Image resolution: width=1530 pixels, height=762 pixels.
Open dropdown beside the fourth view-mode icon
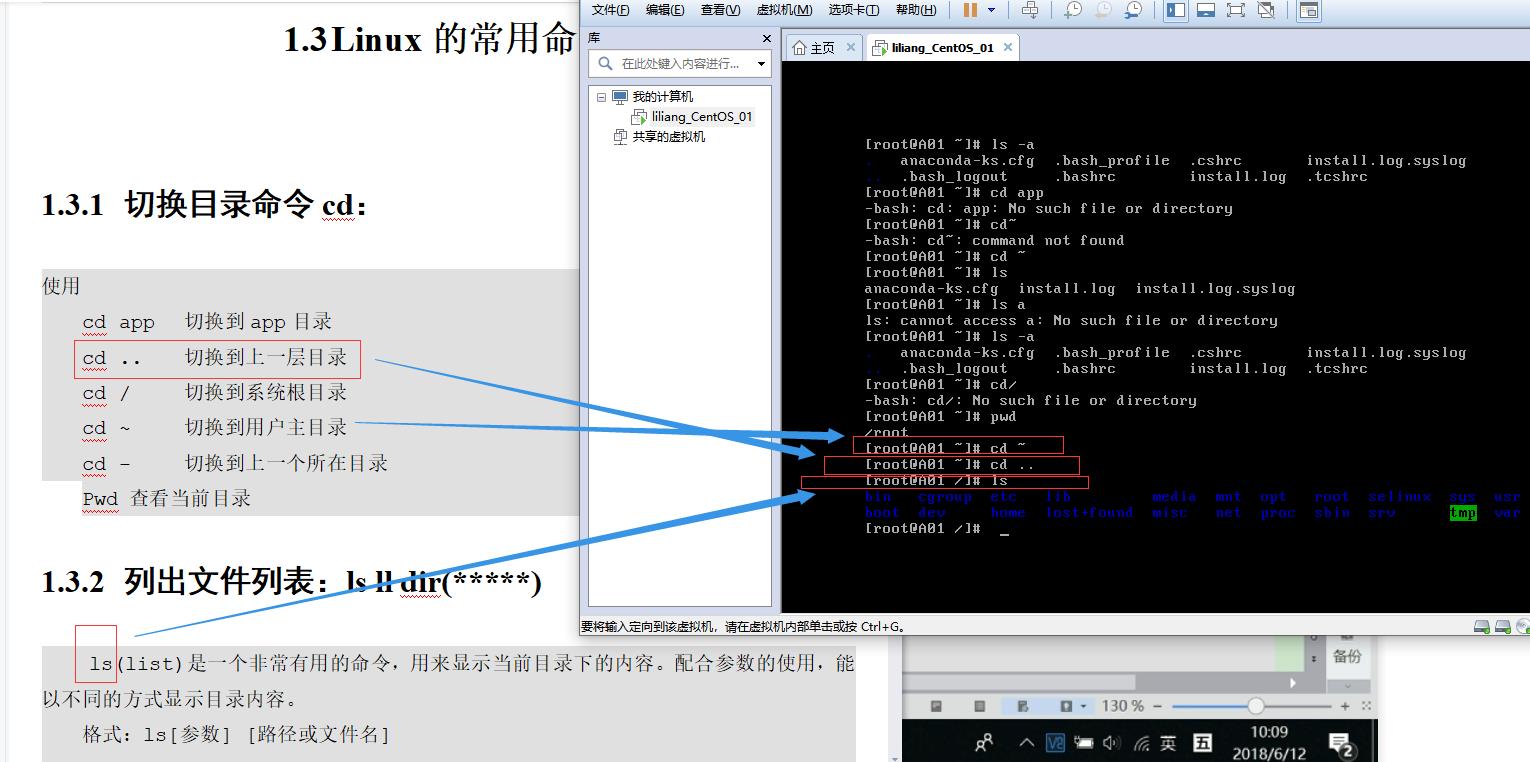1083,706
